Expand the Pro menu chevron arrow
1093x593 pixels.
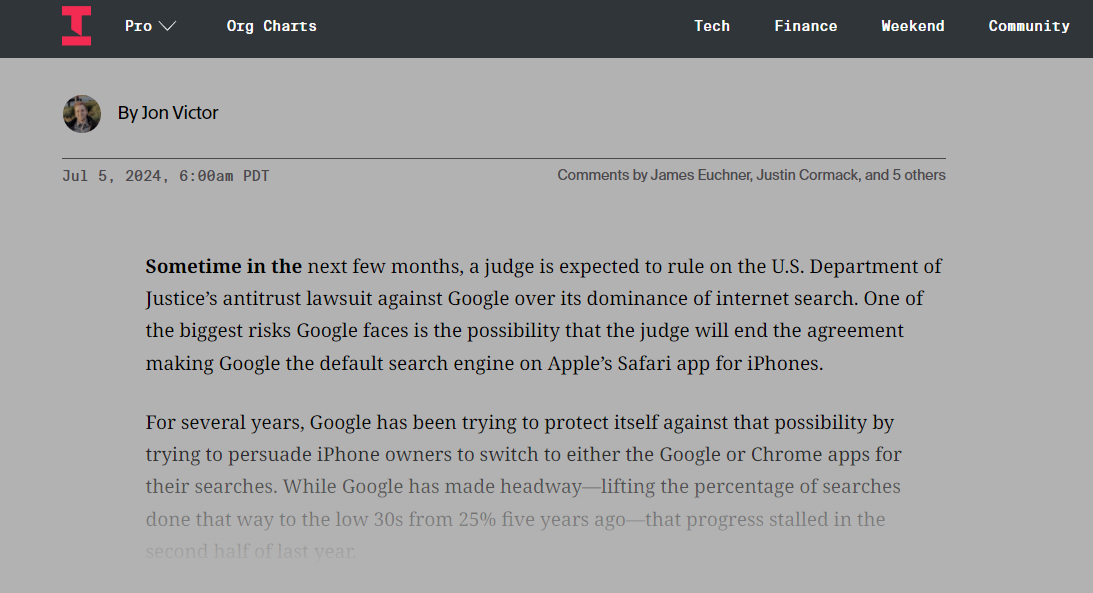[x=167, y=26]
